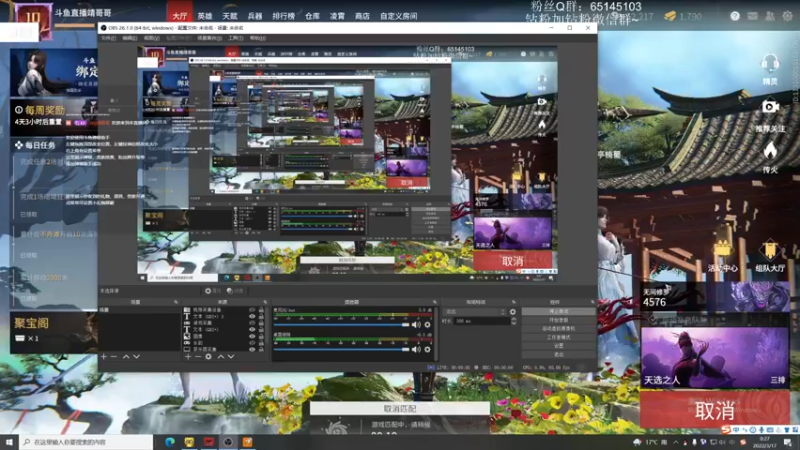The image size is (800, 450).
Task: Open the 传火 flame icon in game
Action: 770,151
